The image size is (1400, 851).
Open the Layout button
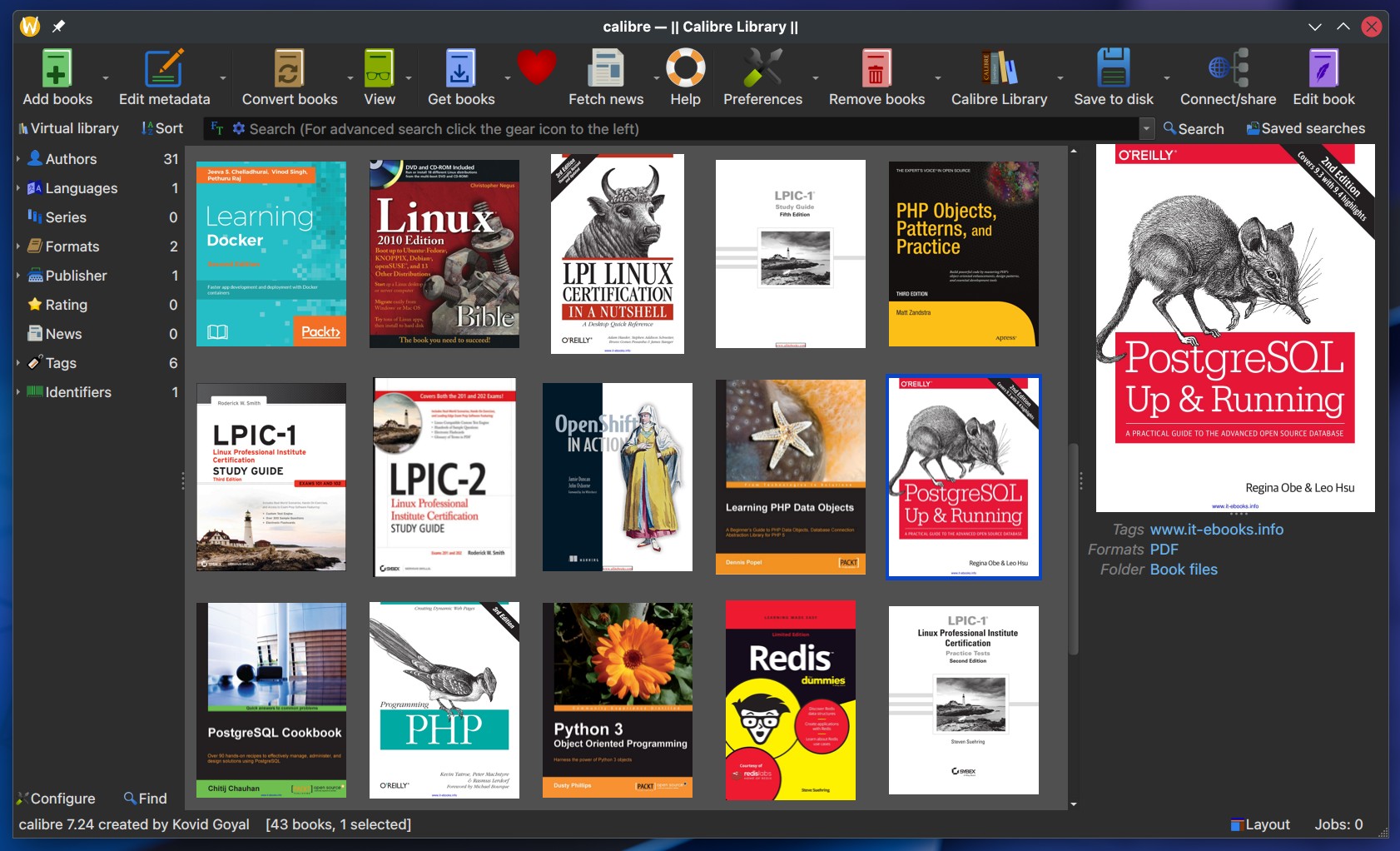coord(1260,824)
